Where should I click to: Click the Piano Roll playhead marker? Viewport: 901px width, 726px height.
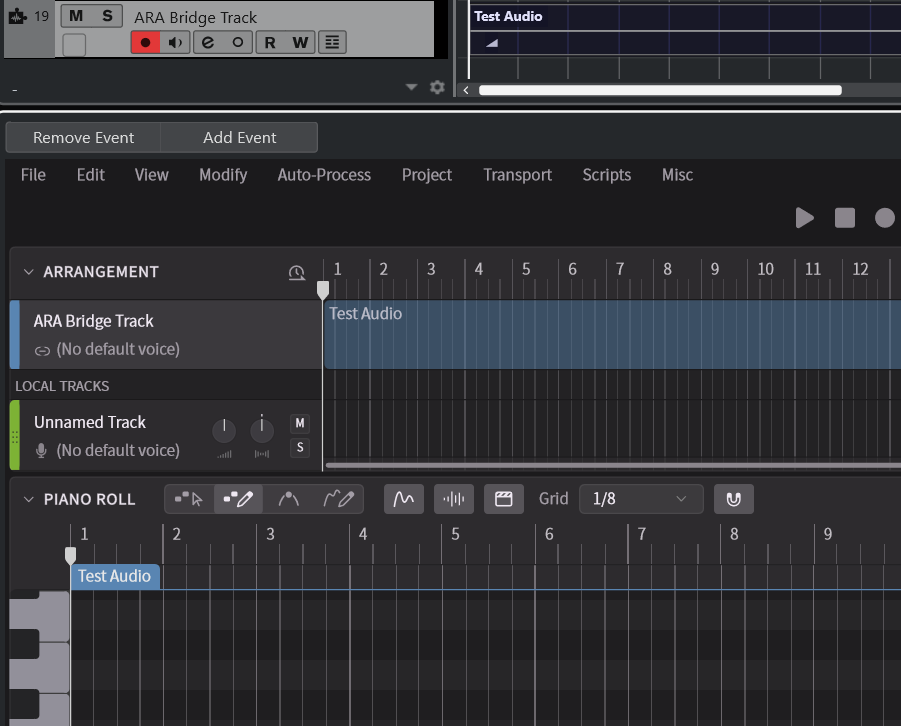click(70, 555)
